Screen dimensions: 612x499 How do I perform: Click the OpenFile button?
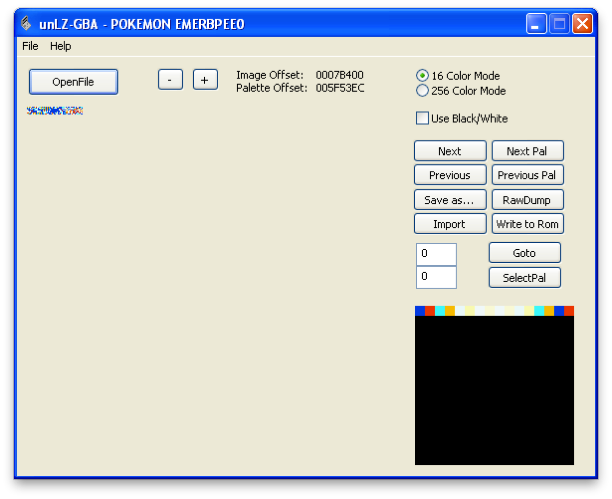pyautogui.click(x=73, y=82)
